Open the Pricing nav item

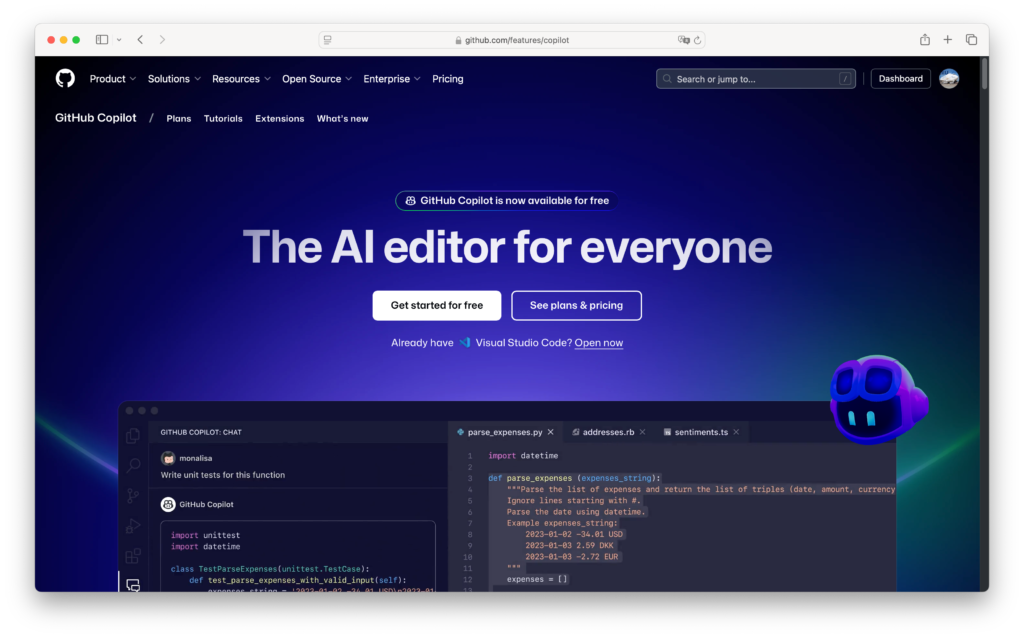[x=447, y=79]
